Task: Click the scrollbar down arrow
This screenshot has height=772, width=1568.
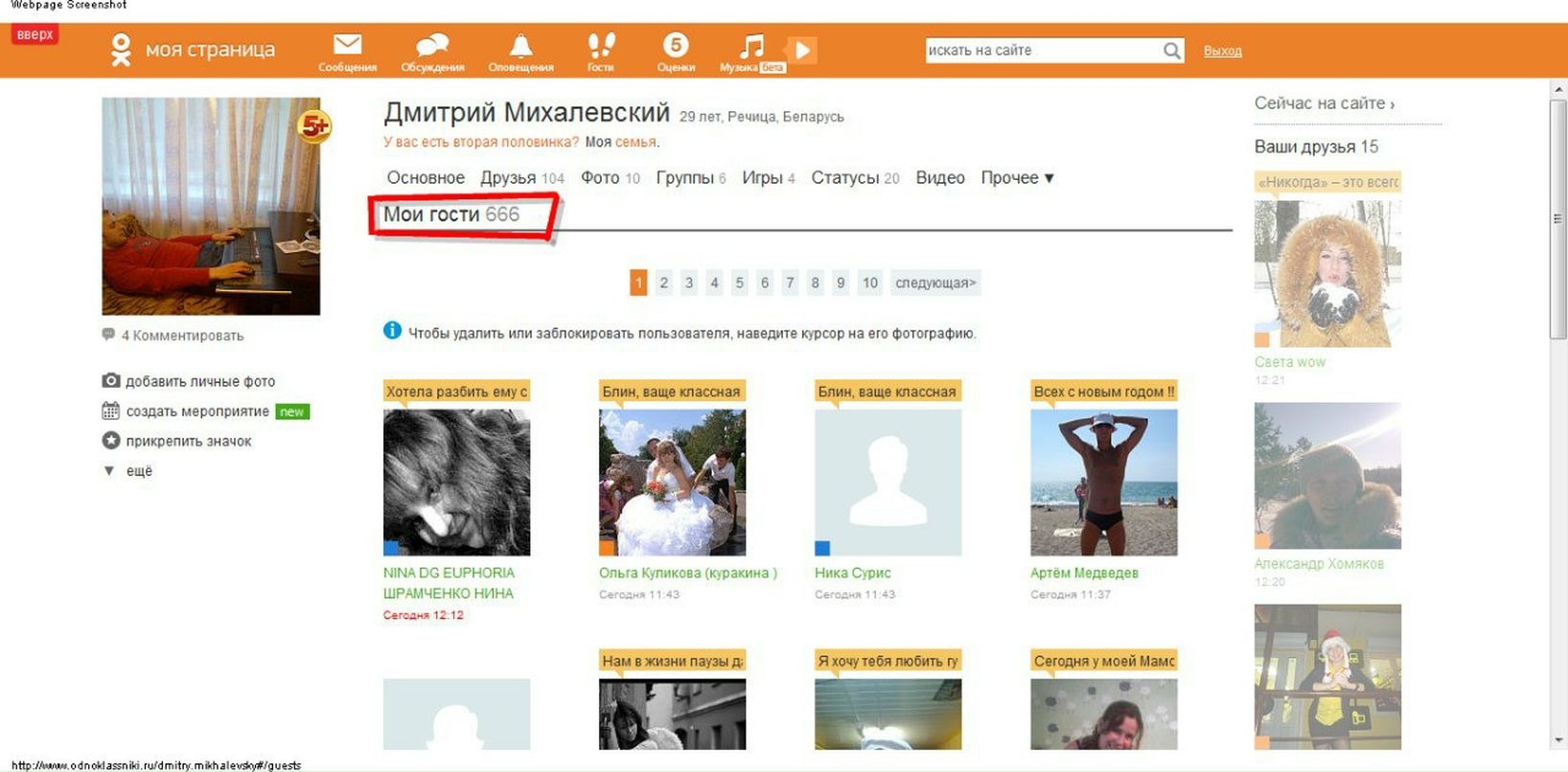Action: click(1557, 740)
